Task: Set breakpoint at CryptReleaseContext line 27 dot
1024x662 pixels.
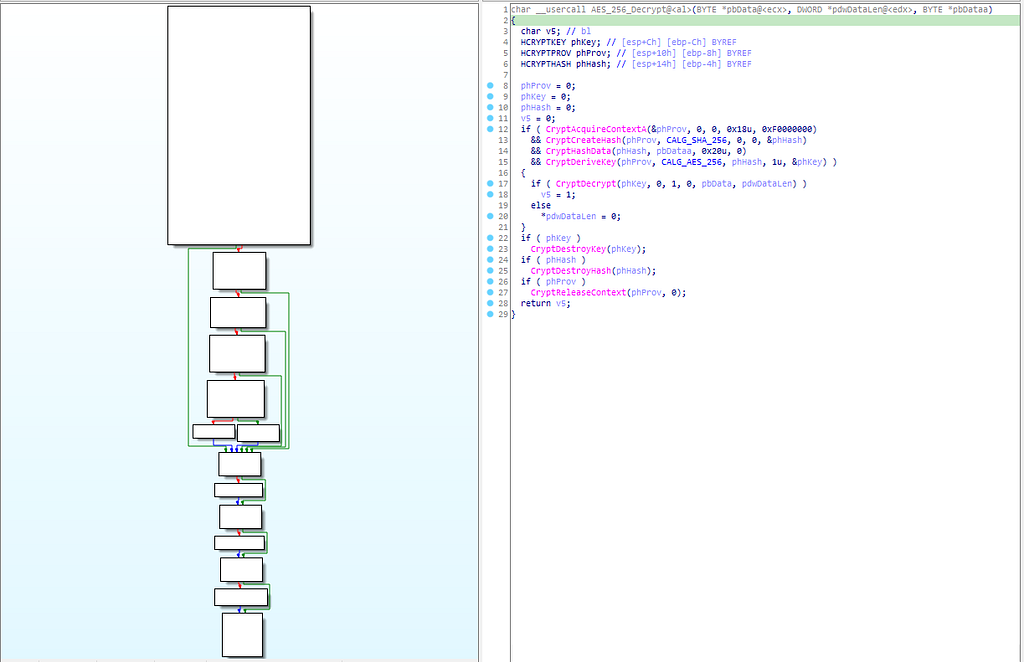Action: pyautogui.click(x=490, y=292)
